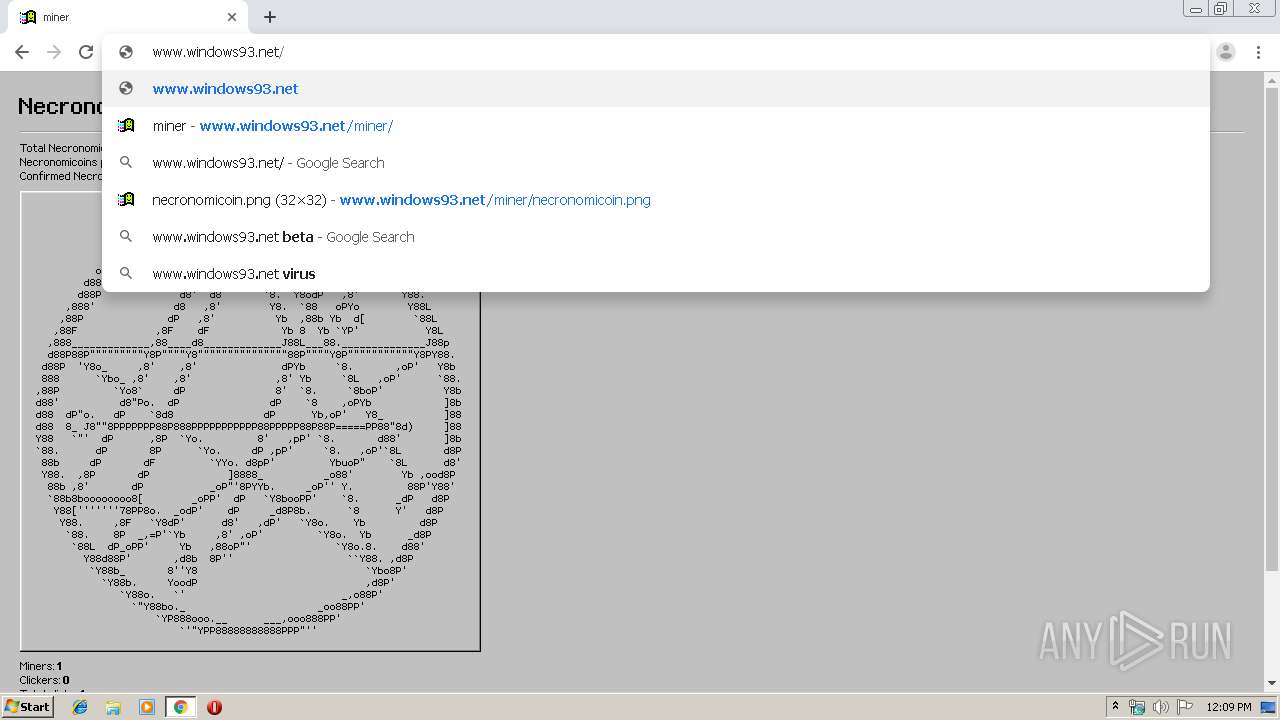The height and width of the screenshot is (720, 1280).
Task: Click the page scrollbar down arrow
Action: click(1272, 683)
